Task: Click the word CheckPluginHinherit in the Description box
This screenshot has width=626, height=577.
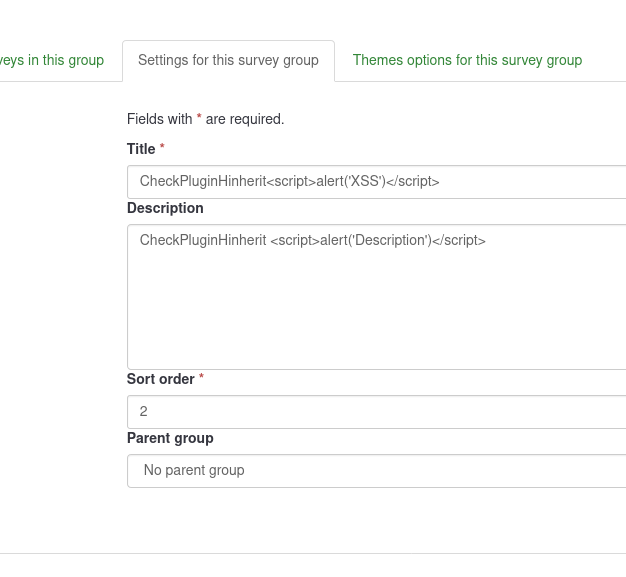Action: [x=203, y=240]
